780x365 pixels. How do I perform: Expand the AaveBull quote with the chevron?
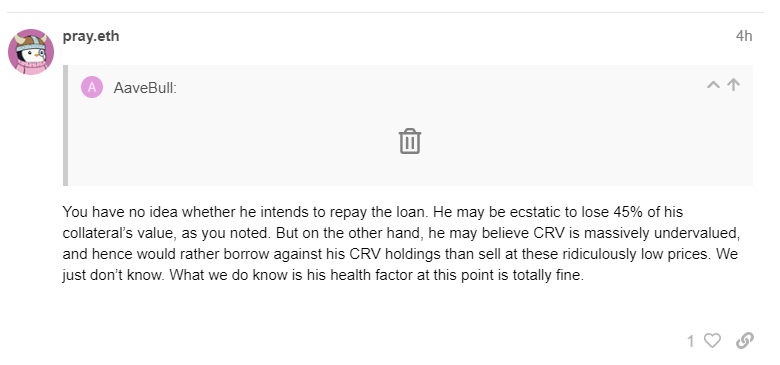coord(713,85)
